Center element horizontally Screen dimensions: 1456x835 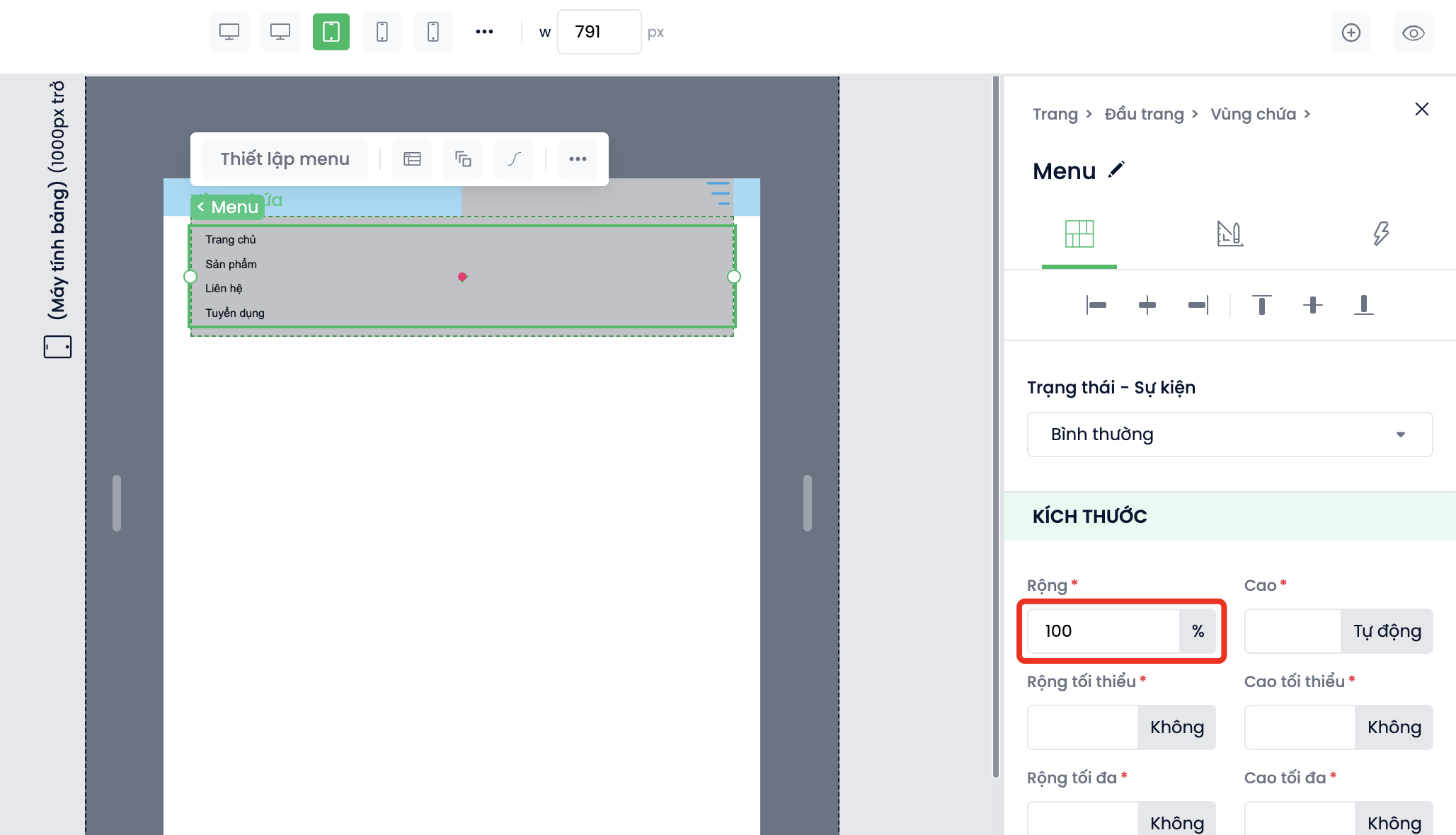click(x=1147, y=305)
